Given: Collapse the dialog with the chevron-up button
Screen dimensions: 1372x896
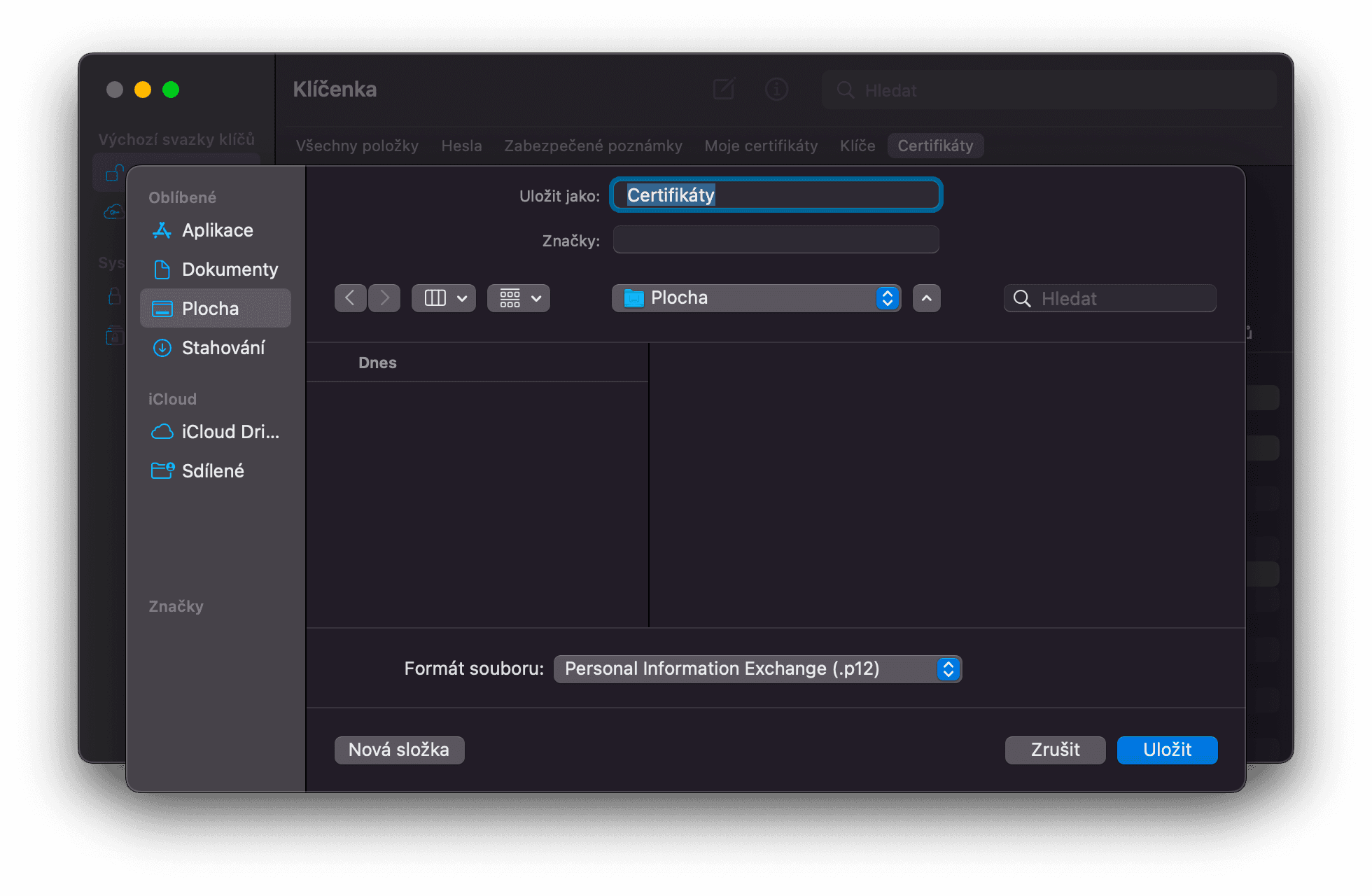Looking at the screenshot, I should point(926,298).
